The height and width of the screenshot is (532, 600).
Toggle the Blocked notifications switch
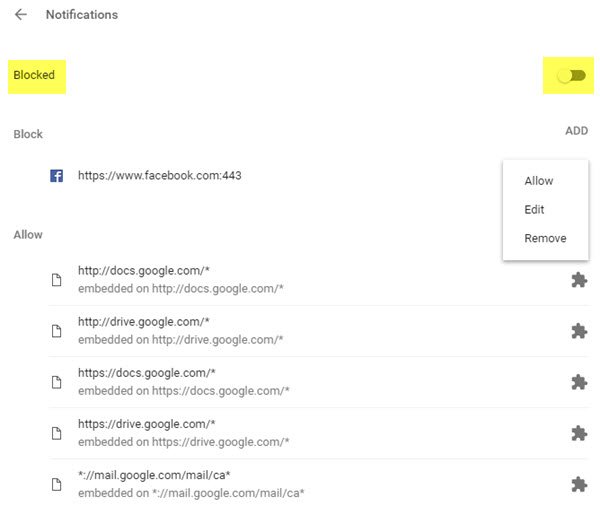(x=570, y=76)
